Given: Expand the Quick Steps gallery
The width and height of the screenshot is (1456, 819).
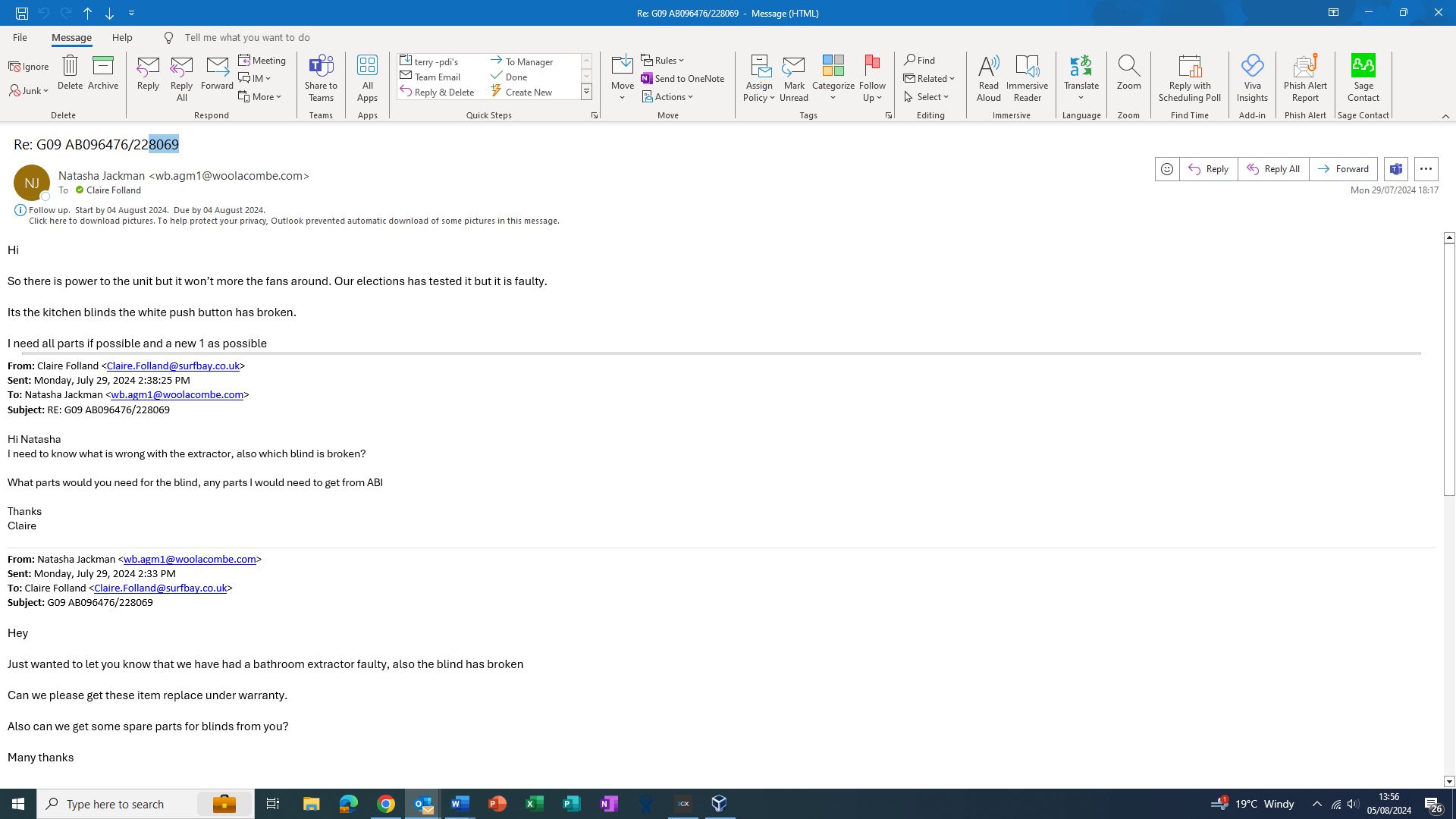Looking at the screenshot, I should tap(586, 92).
